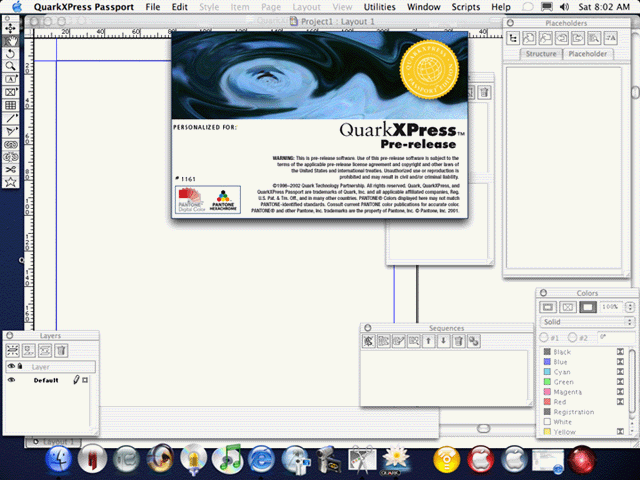
Task: Open the File menu
Action: (153, 7)
